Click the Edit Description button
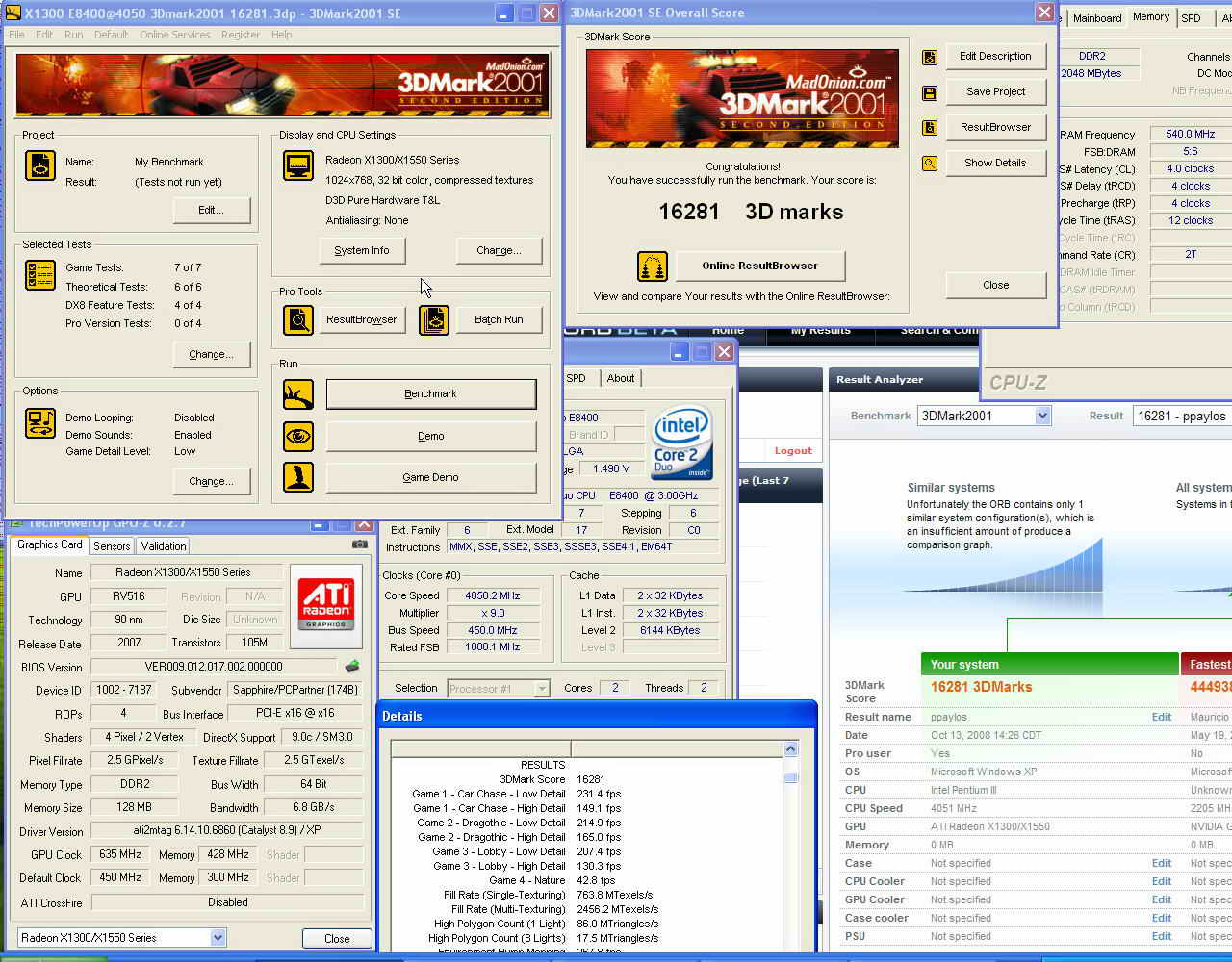1232x962 pixels. click(995, 56)
